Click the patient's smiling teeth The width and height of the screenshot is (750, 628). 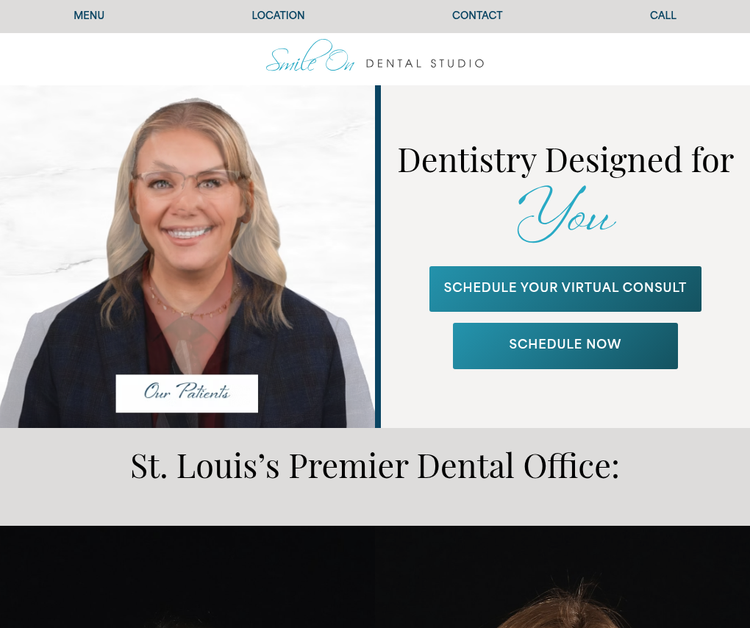(x=188, y=233)
